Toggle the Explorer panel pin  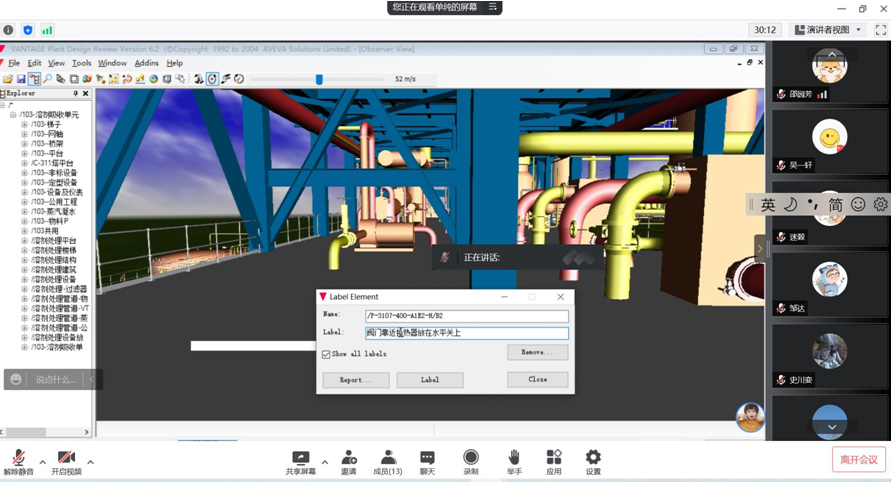[x=75, y=94]
